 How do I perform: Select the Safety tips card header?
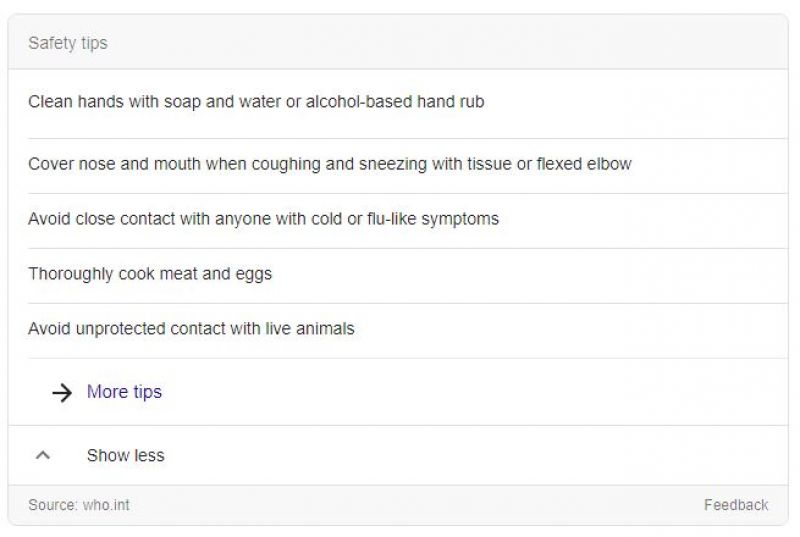point(398,42)
